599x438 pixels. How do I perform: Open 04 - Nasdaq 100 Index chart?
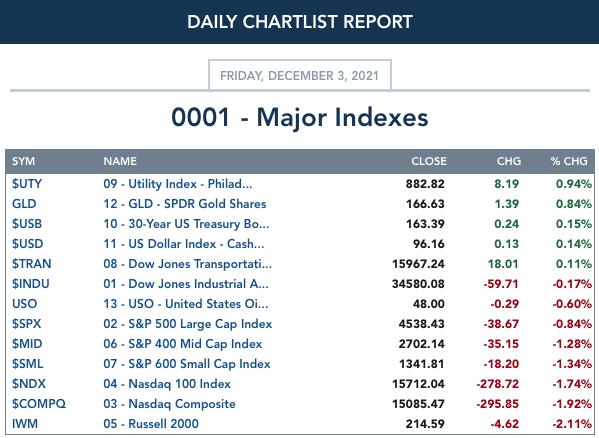tap(167, 384)
